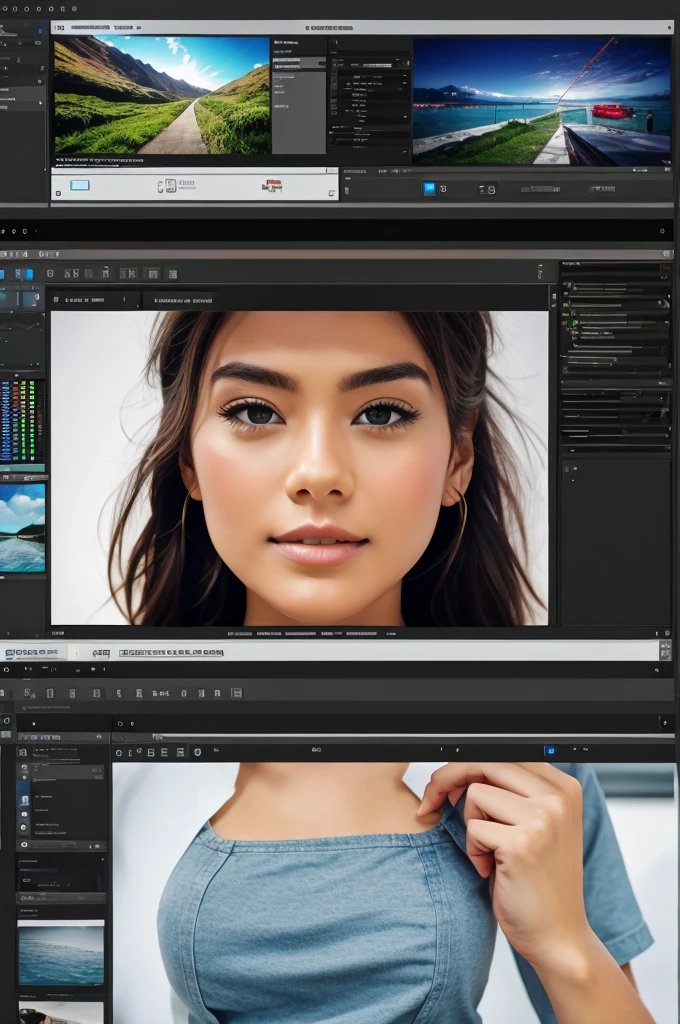Open the mountain path landscape preview in top window
This screenshot has width=680, height=1024.
coord(161,95)
